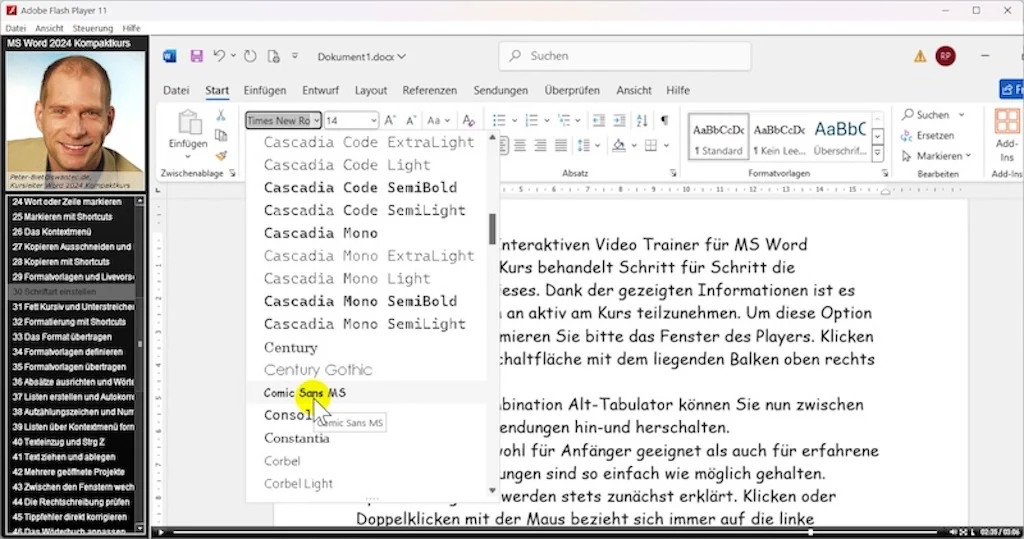Click the Undo arrow icon
Image resolution: width=1024 pixels, height=539 pixels.
pos(219,56)
